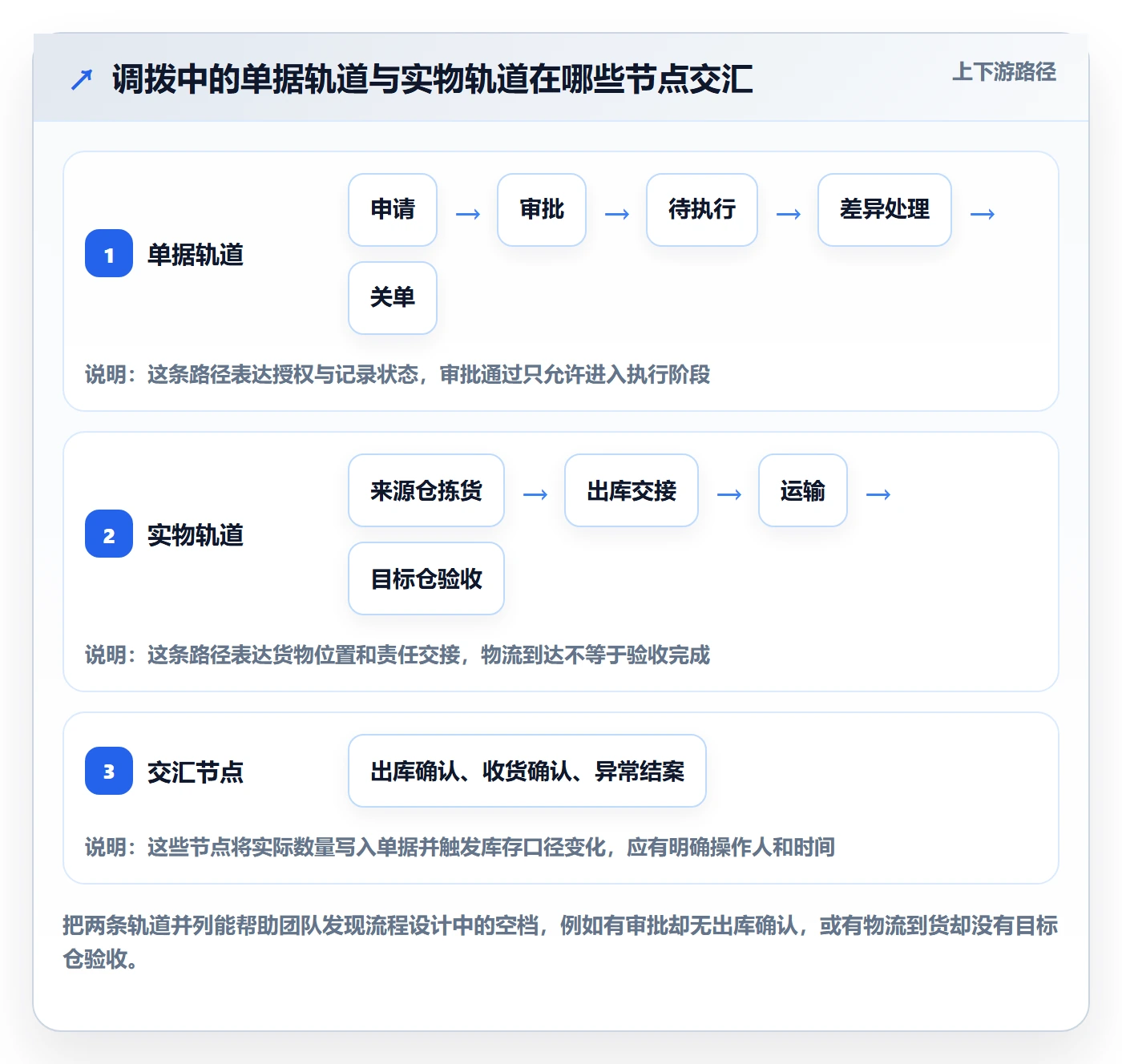Image resolution: width=1122 pixels, height=1064 pixels.
Task: Click the arrow after 差异处理
Action: click(x=983, y=214)
